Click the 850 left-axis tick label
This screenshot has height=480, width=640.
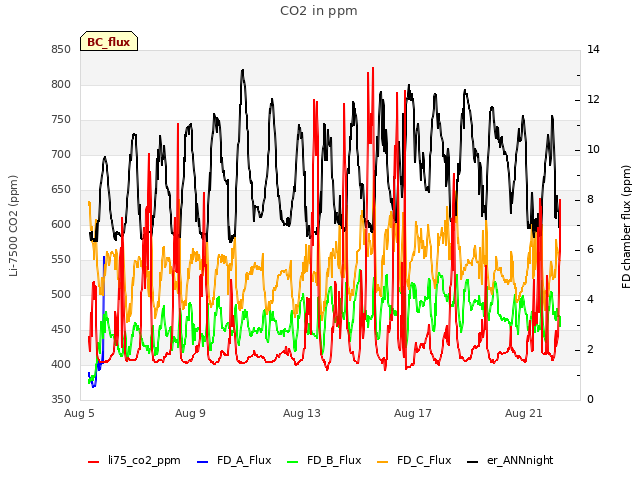[x=61, y=50]
